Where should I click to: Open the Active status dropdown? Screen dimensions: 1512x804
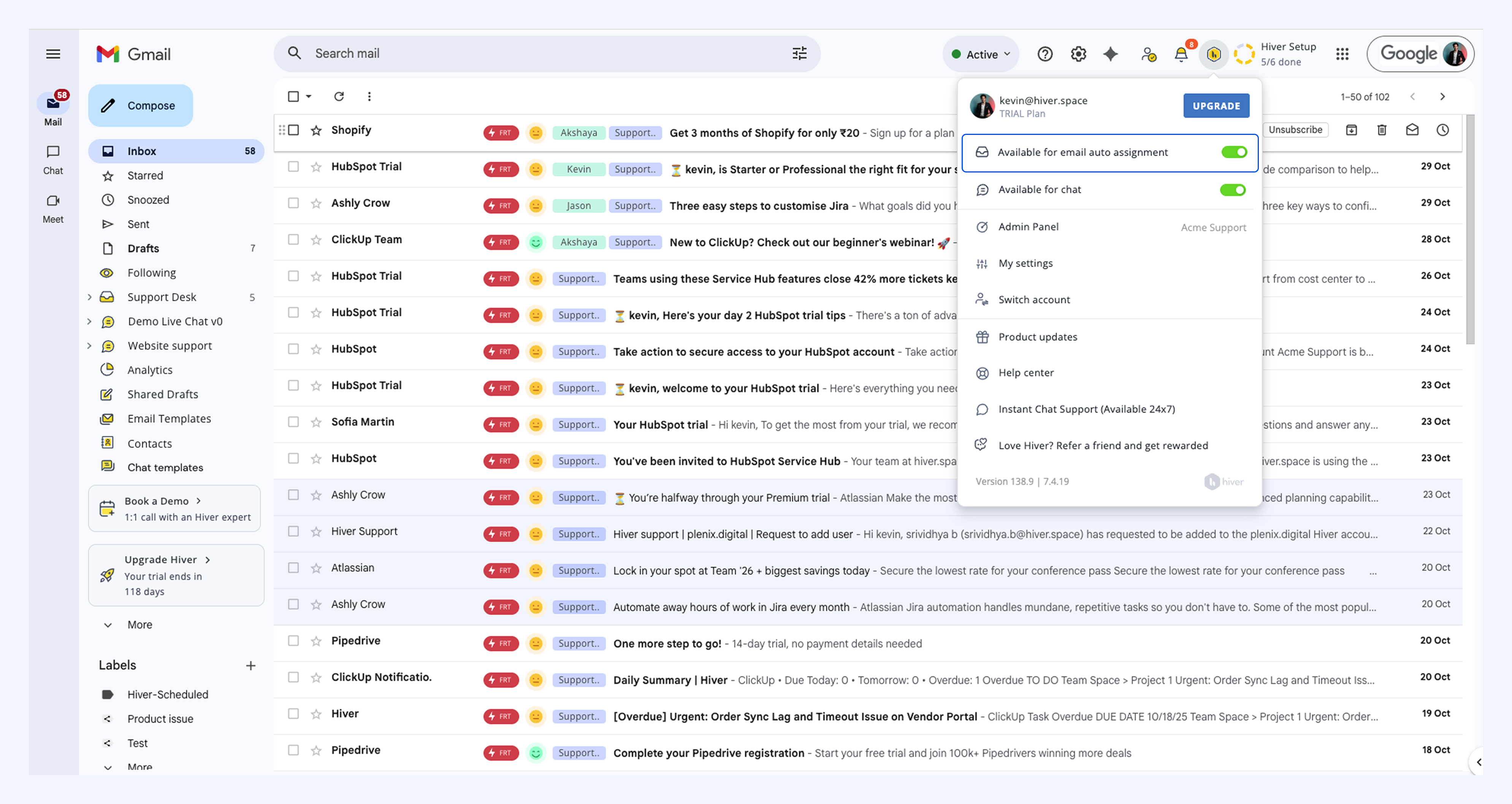tap(981, 54)
